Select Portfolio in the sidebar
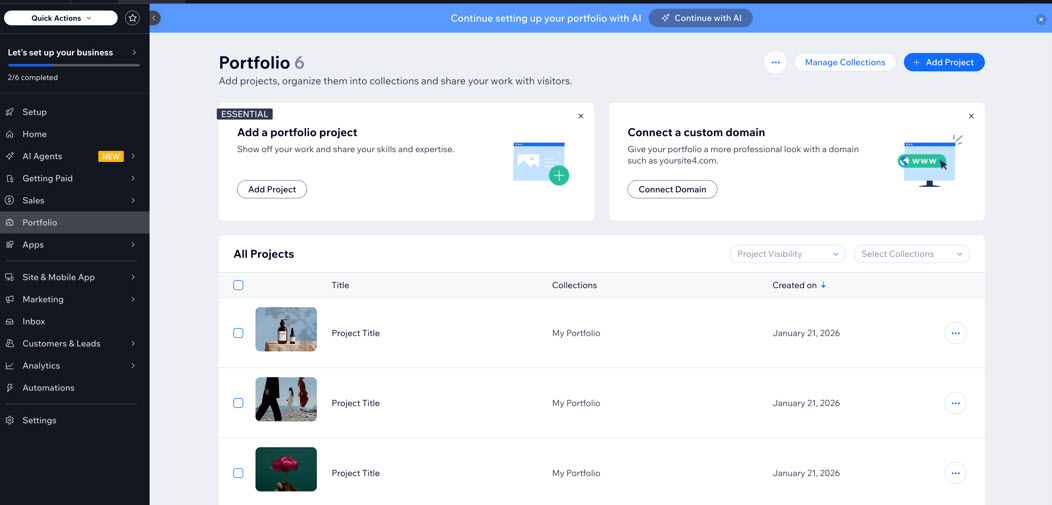This screenshot has height=505, width=1052. coord(74,223)
